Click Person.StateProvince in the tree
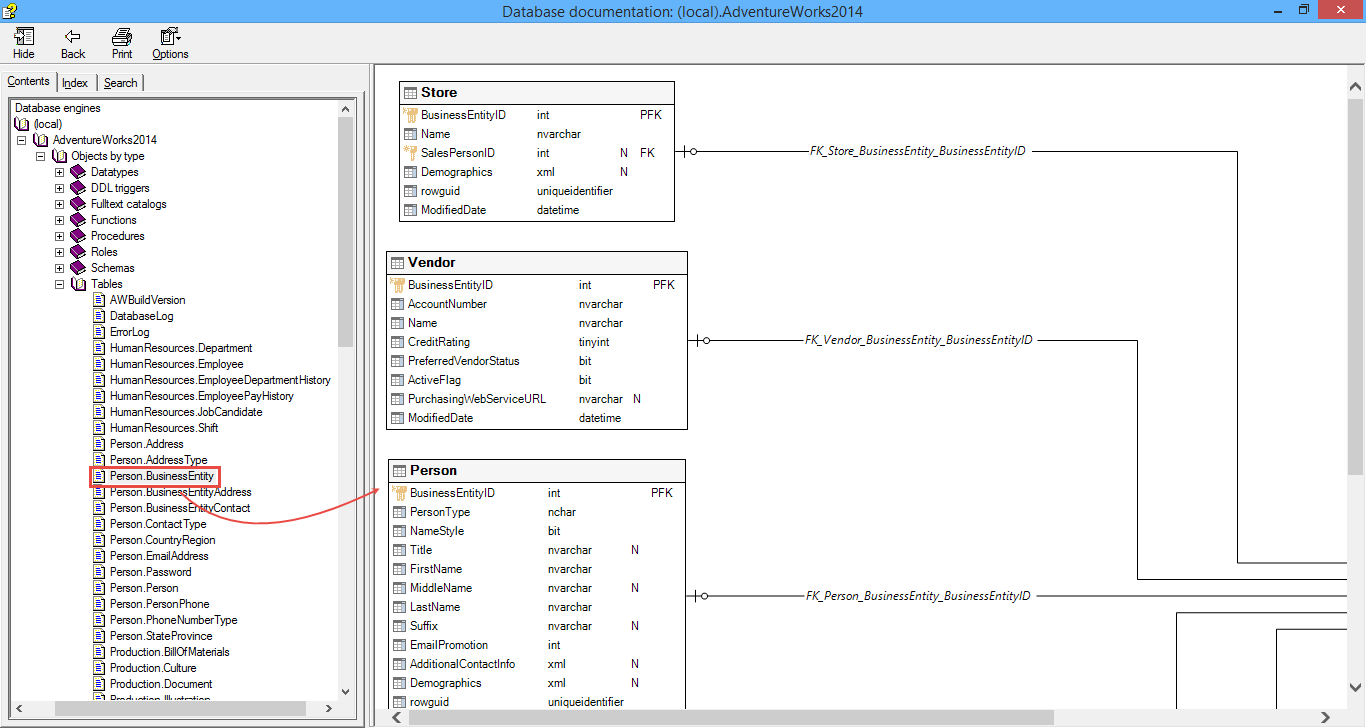 (x=161, y=636)
